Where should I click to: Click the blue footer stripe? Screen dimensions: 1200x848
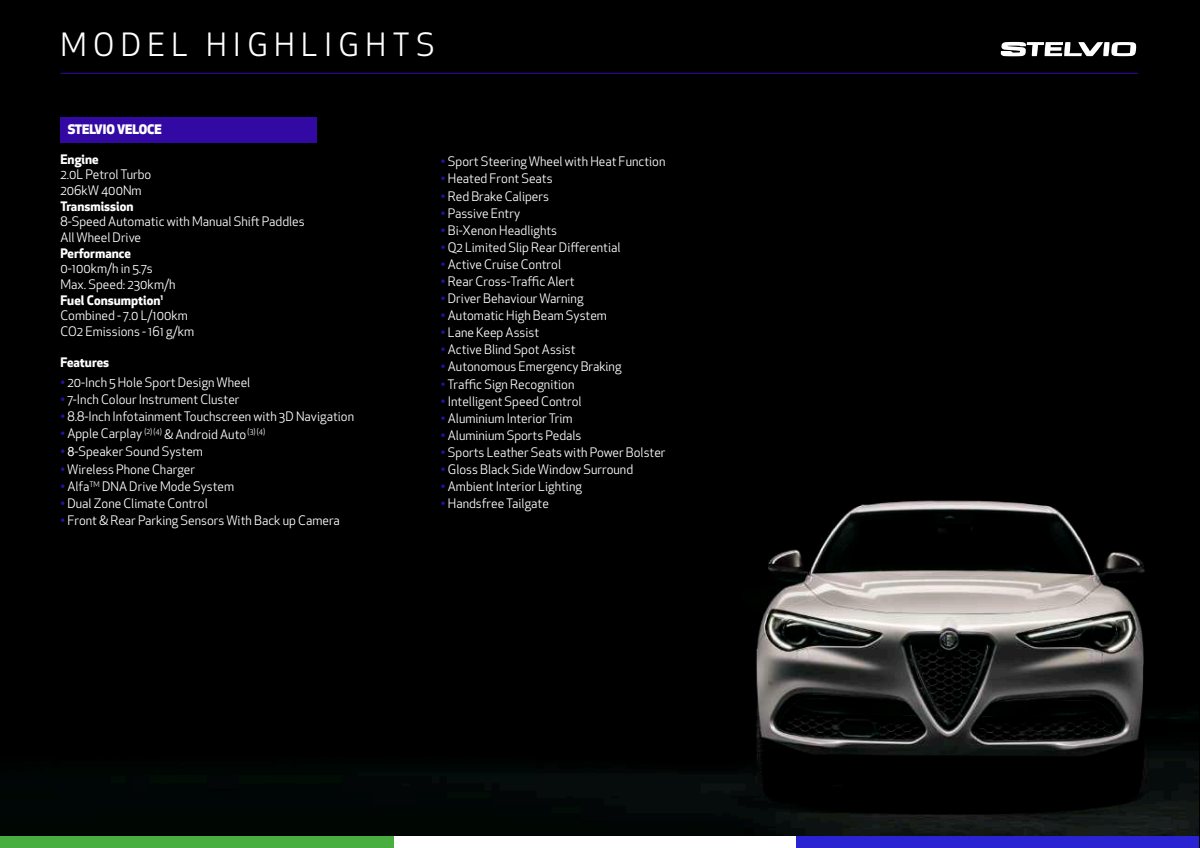(998, 842)
